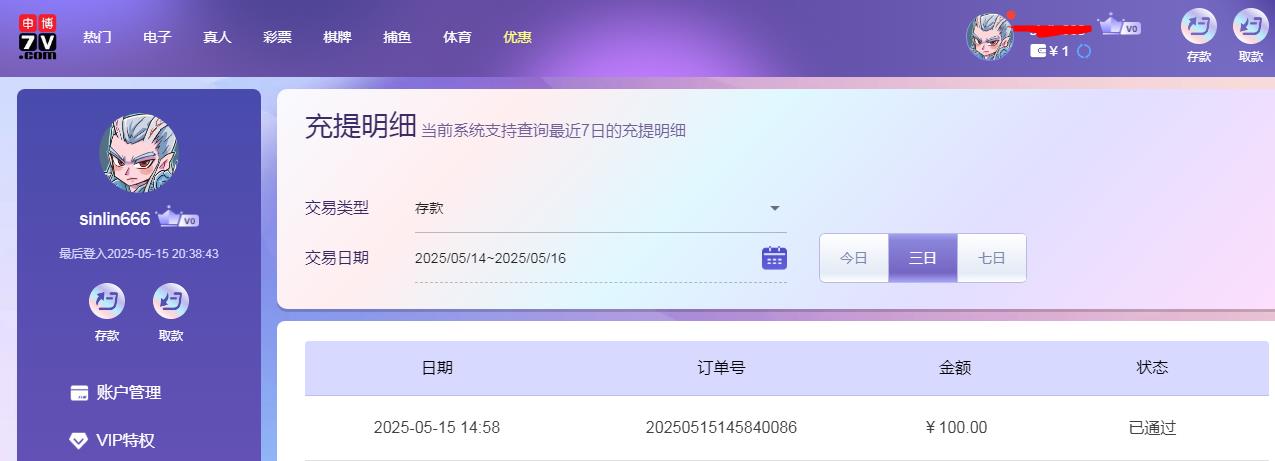The height and width of the screenshot is (461, 1275).
Task: Click the 申博 7V.com site logo
Action: click(37, 37)
